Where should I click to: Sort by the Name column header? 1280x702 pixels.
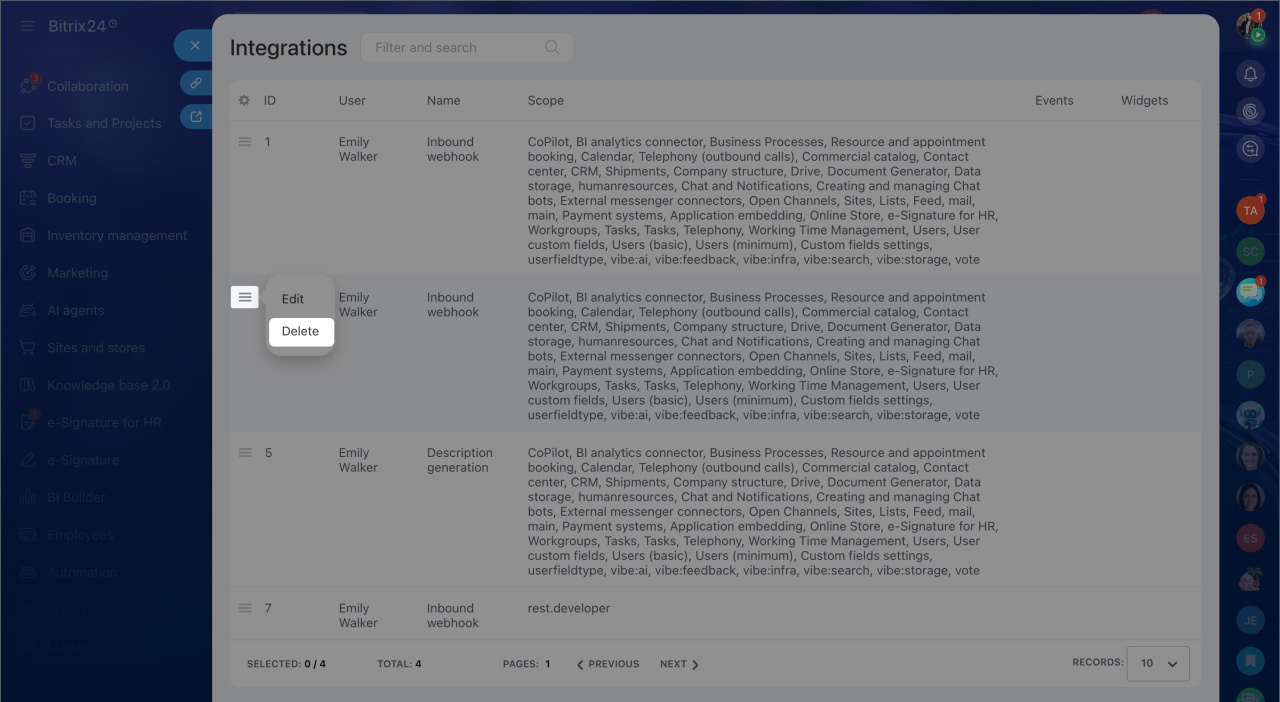[x=444, y=100]
